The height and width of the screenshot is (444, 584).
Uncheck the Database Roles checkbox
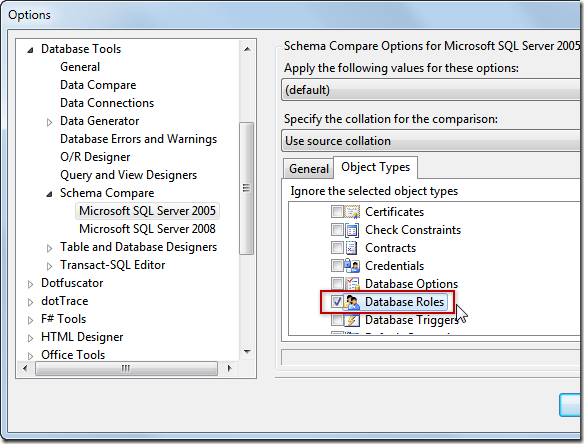(337, 302)
